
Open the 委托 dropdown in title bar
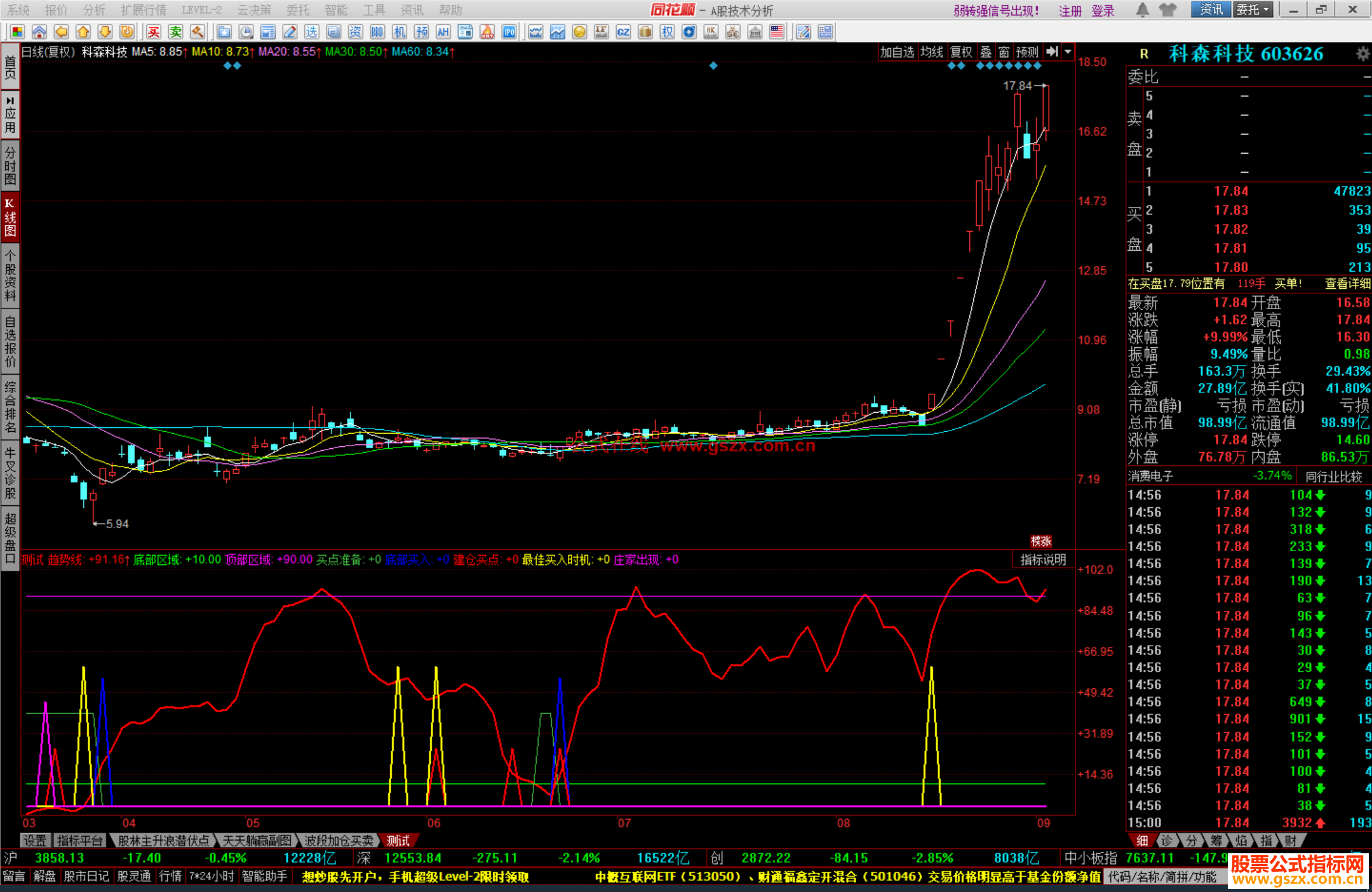[x=1253, y=10]
